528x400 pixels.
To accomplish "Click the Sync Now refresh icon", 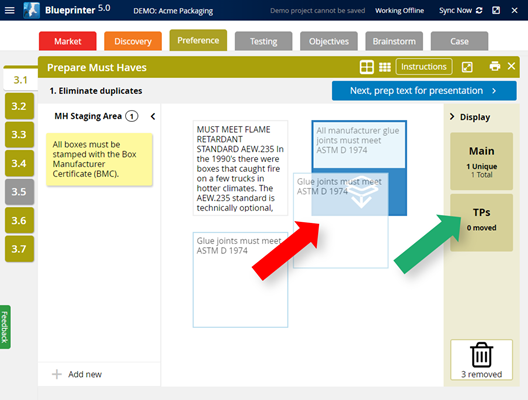I will pos(479,10).
